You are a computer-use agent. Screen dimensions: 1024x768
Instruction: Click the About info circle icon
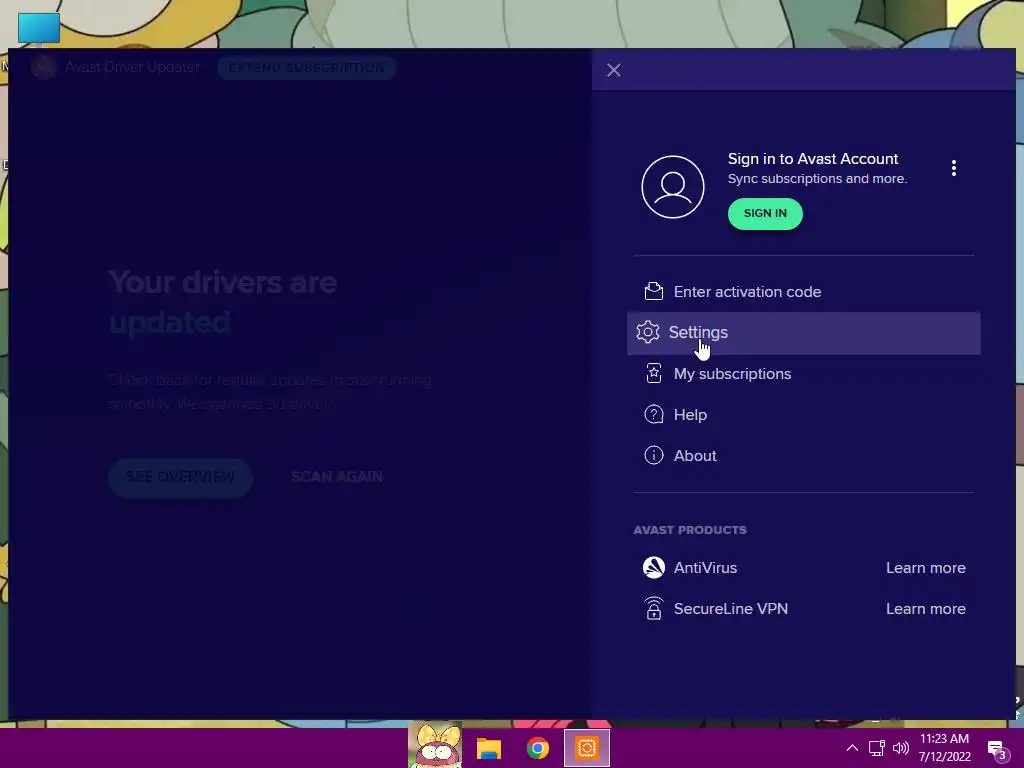click(654, 455)
